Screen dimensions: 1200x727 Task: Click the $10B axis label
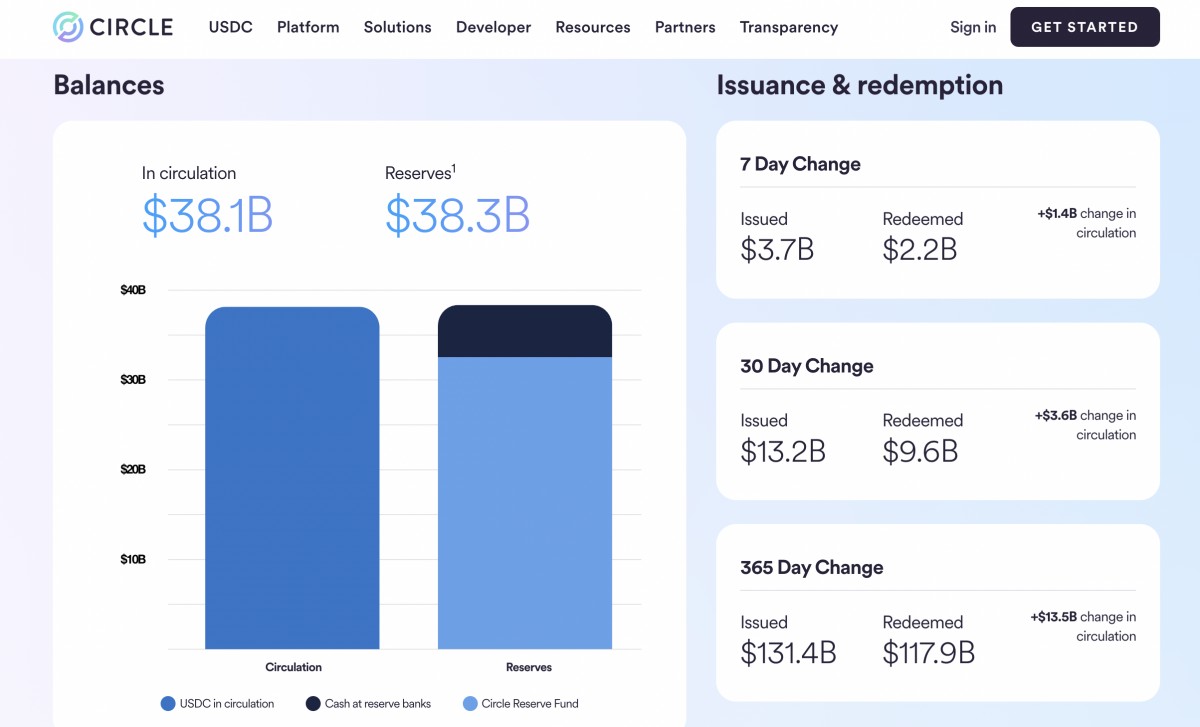[133, 559]
